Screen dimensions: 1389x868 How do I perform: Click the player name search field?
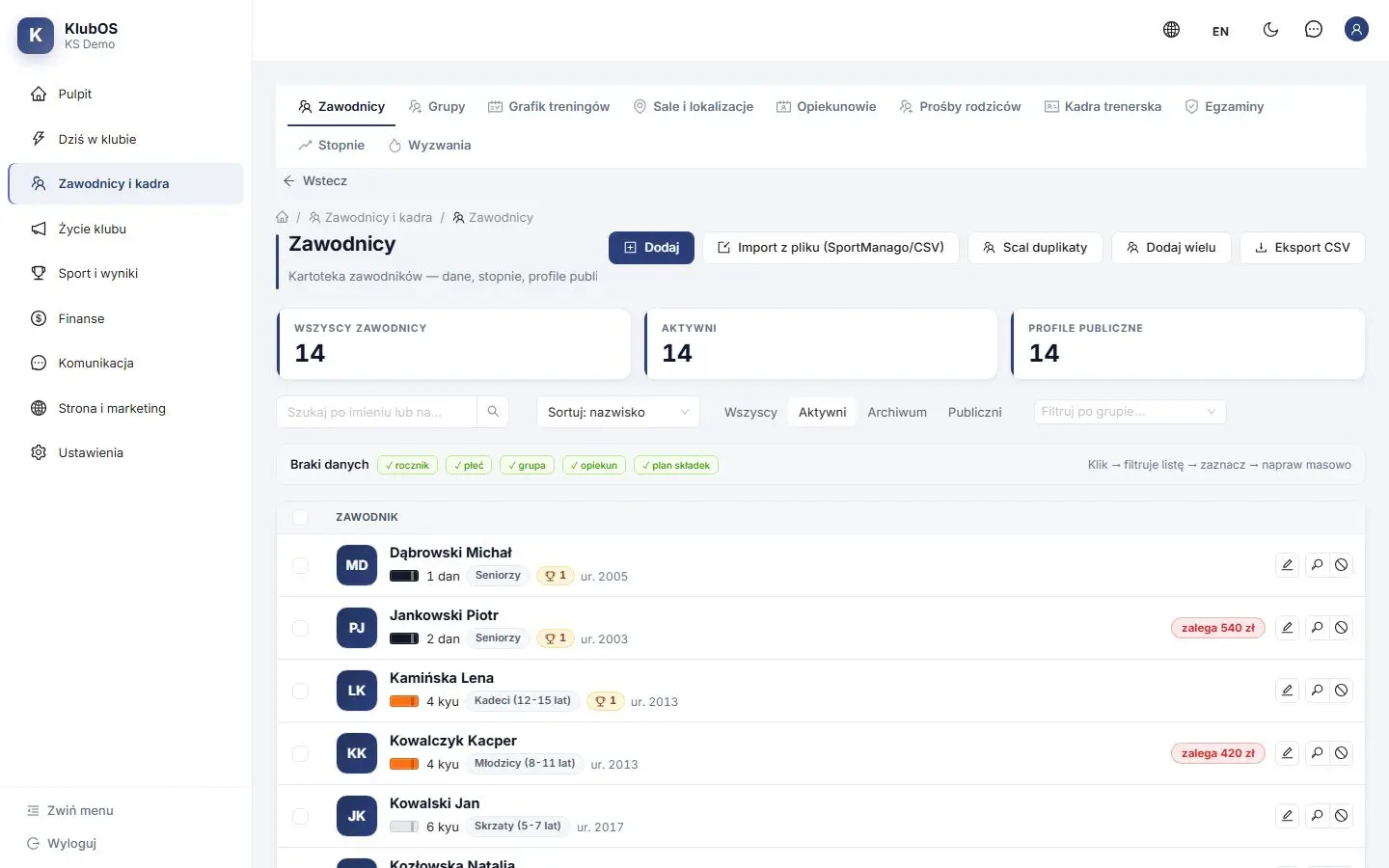[377, 412]
